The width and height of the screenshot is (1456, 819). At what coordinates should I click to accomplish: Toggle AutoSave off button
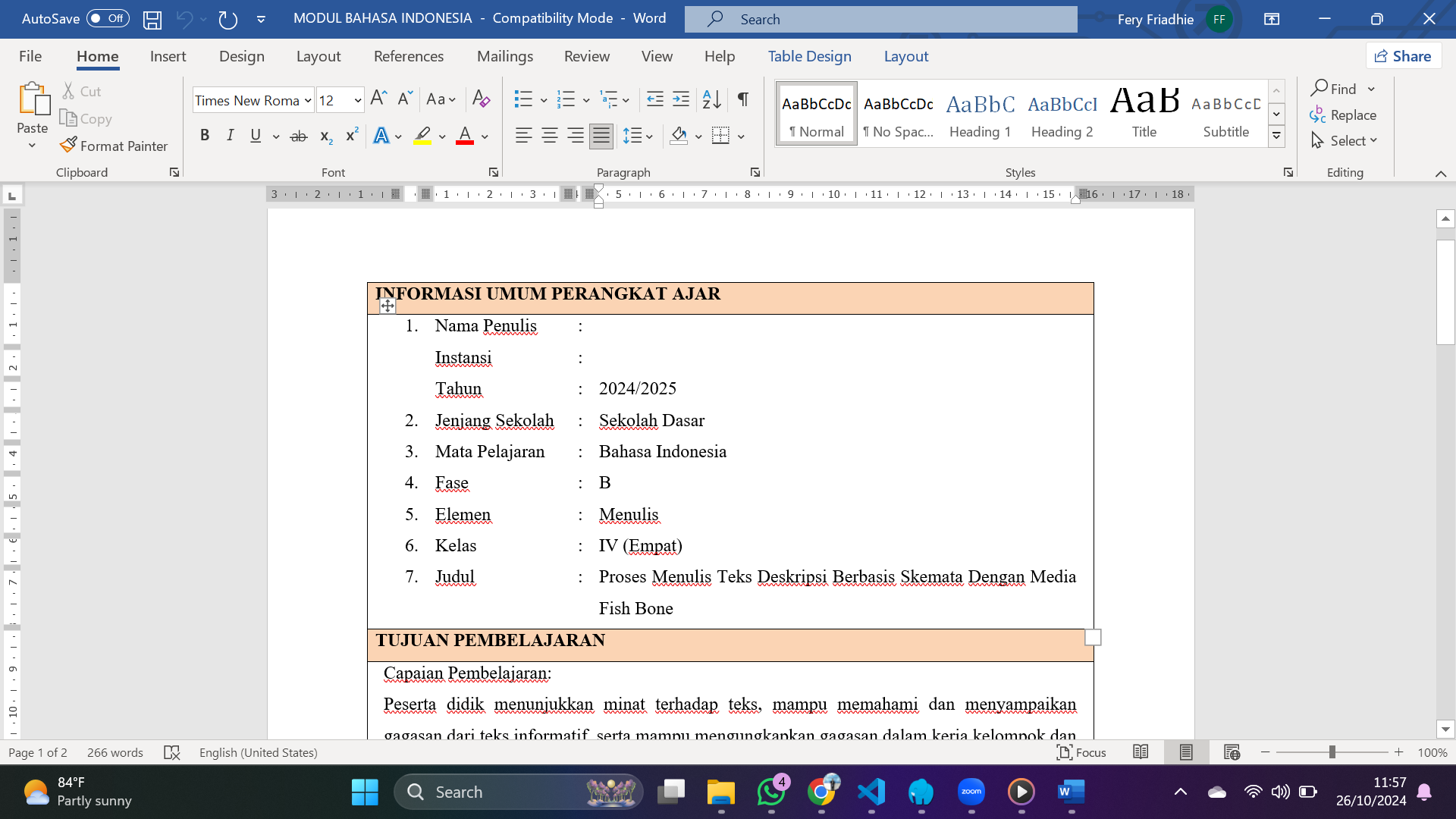coord(105,18)
